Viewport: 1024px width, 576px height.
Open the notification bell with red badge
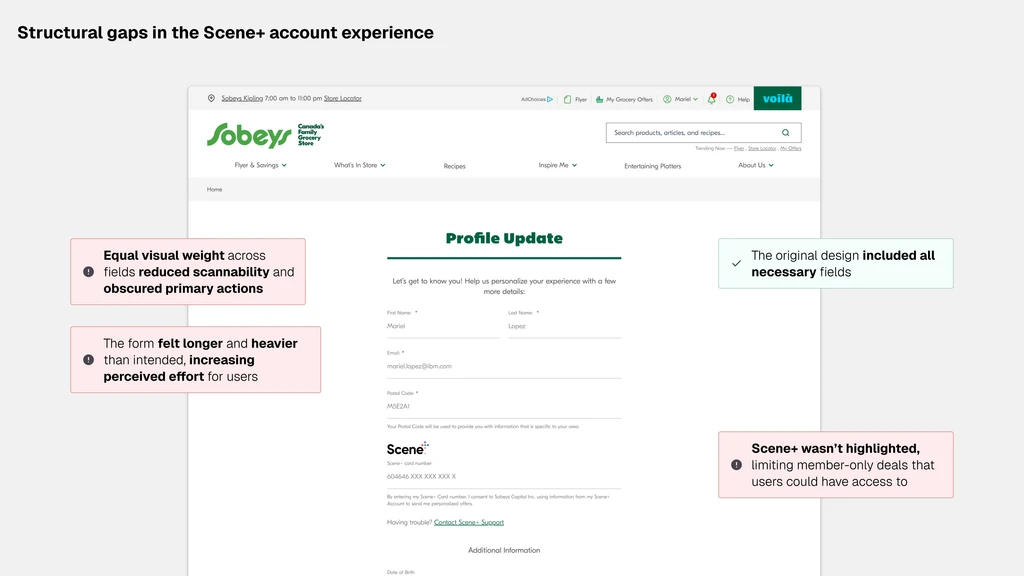[x=712, y=99]
